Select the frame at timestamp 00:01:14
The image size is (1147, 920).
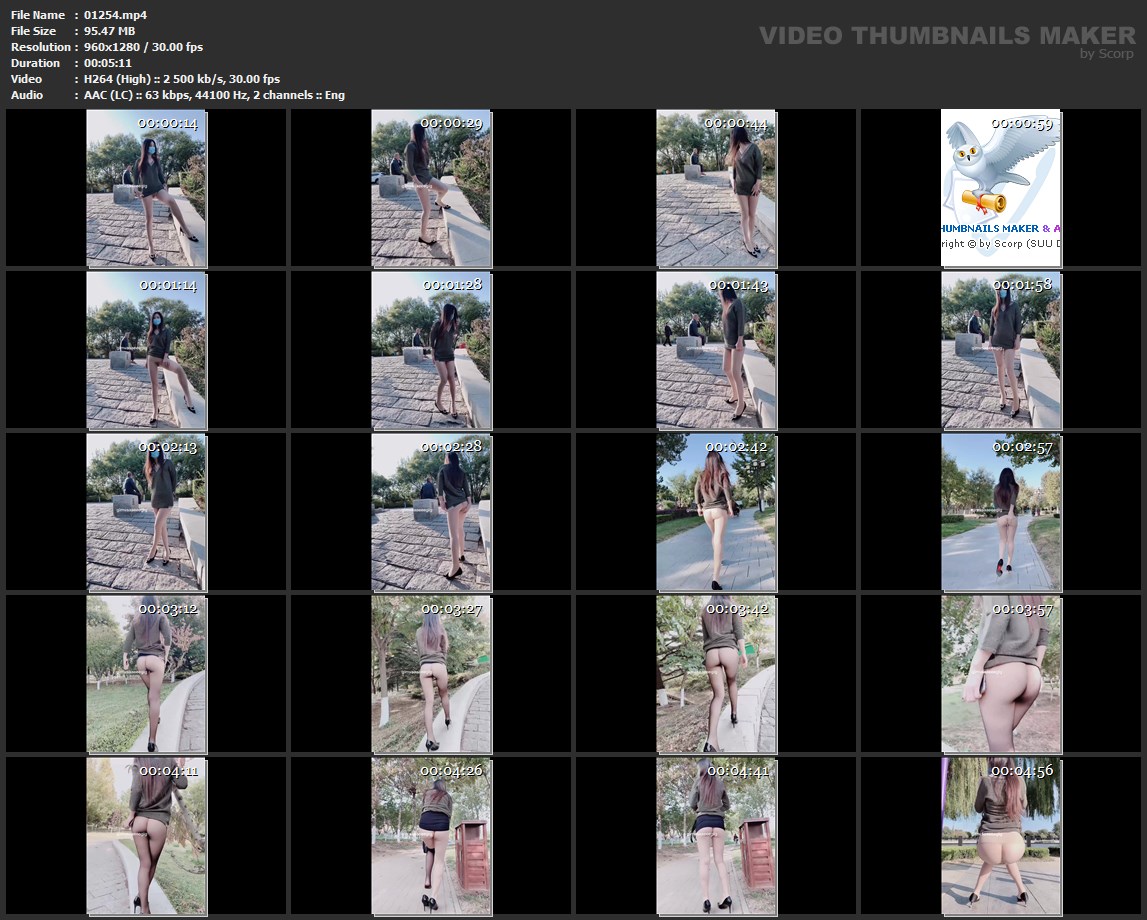(x=146, y=350)
